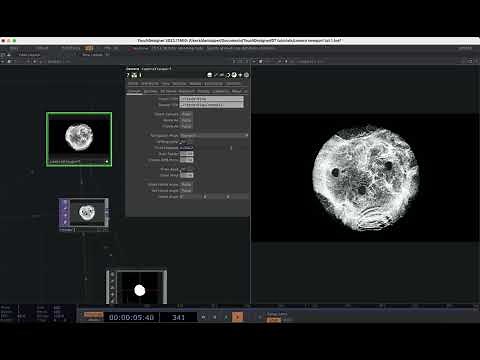This screenshot has width=480, height=360.
Task: Click the orange TimeCode mode button
Action: tap(93, 314)
